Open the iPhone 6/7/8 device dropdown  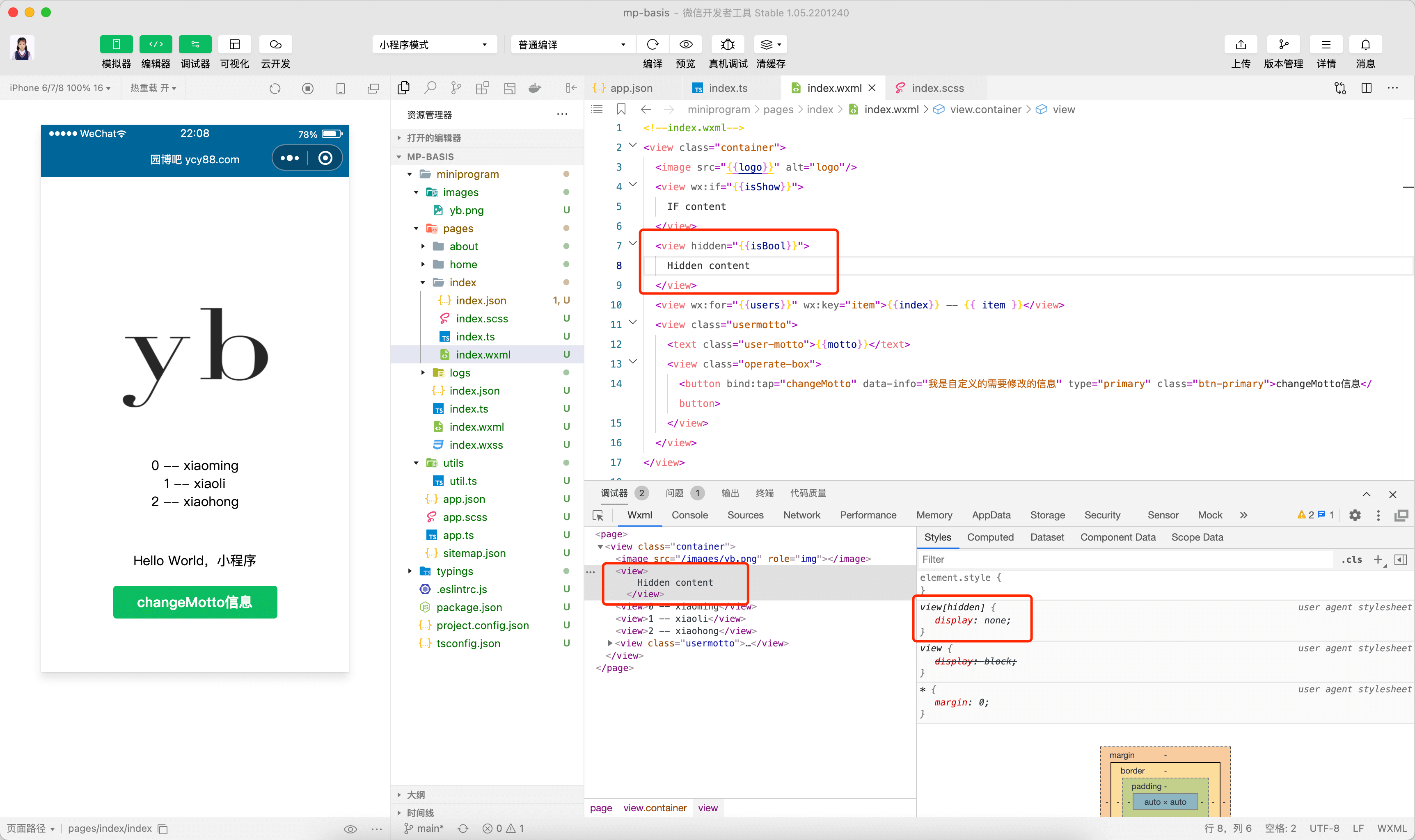60,88
